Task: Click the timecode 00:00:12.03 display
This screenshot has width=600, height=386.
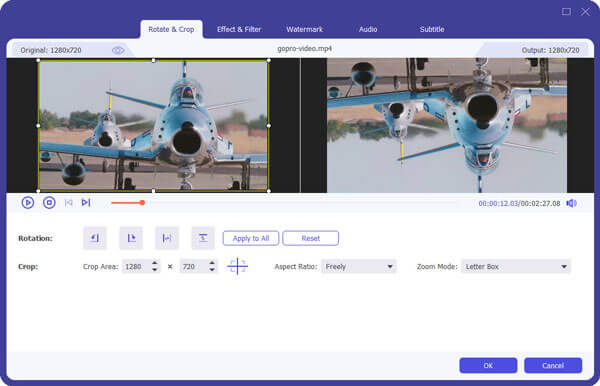Action: click(x=498, y=204)
